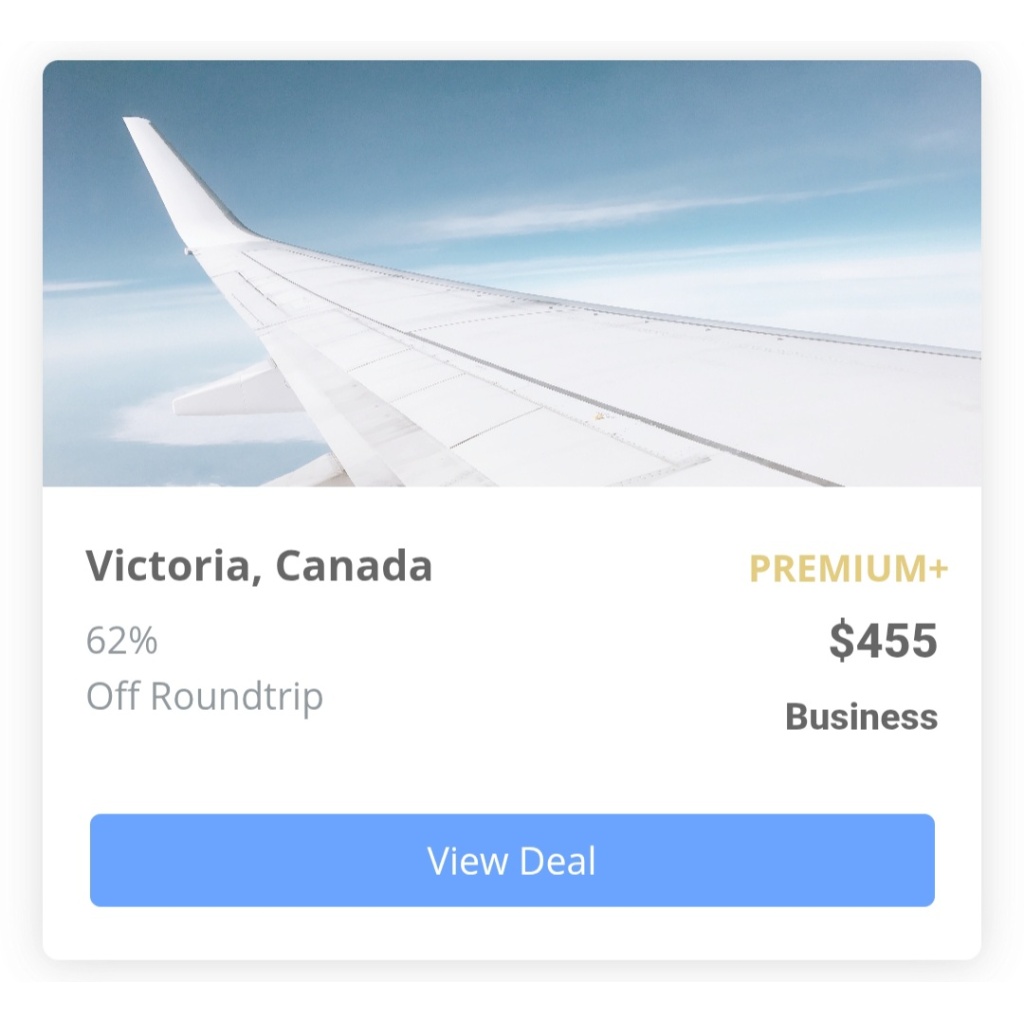
Task: Click empty card space above View Deal
Action: coord(512,774)
